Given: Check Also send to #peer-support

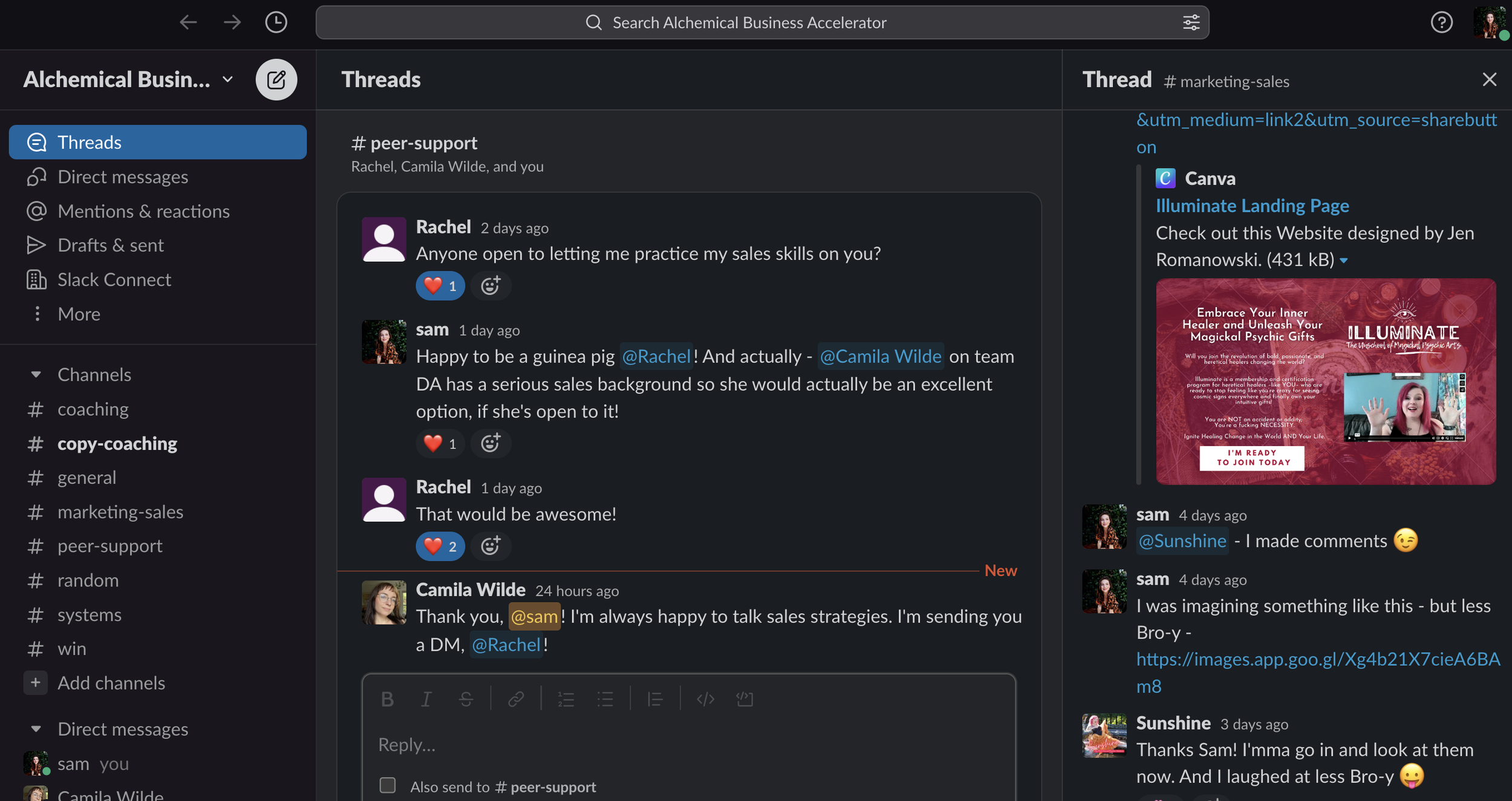Looking at the screenshot, I should pos(388,785).
